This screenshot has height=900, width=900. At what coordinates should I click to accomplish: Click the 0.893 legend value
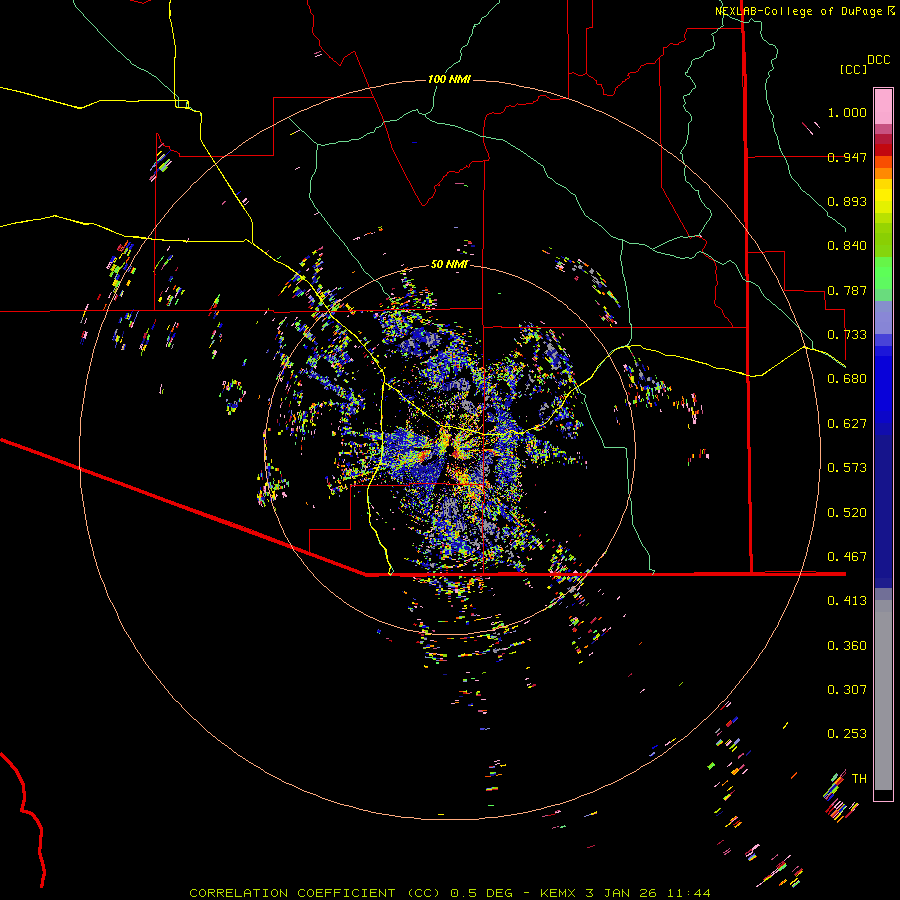(x=847, y=201)
